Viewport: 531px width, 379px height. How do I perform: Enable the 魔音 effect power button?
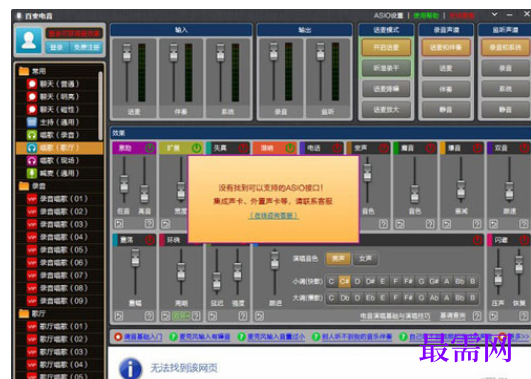[430, 148]
